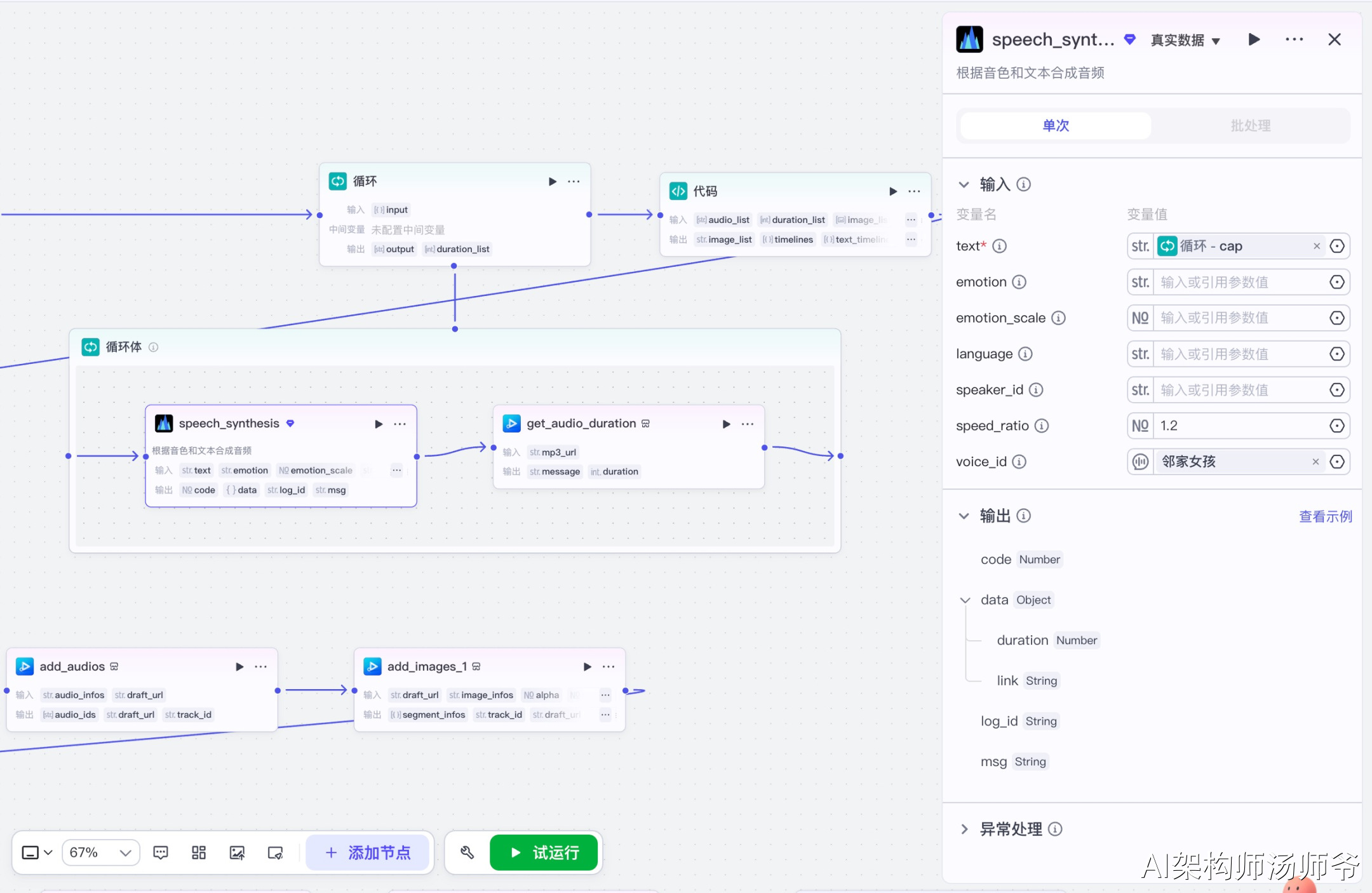This screenshot has height=893, width=1372.
Task: Open the side panel's three-dot menu
Action: pyautogui.click(x=1294, y=39)
